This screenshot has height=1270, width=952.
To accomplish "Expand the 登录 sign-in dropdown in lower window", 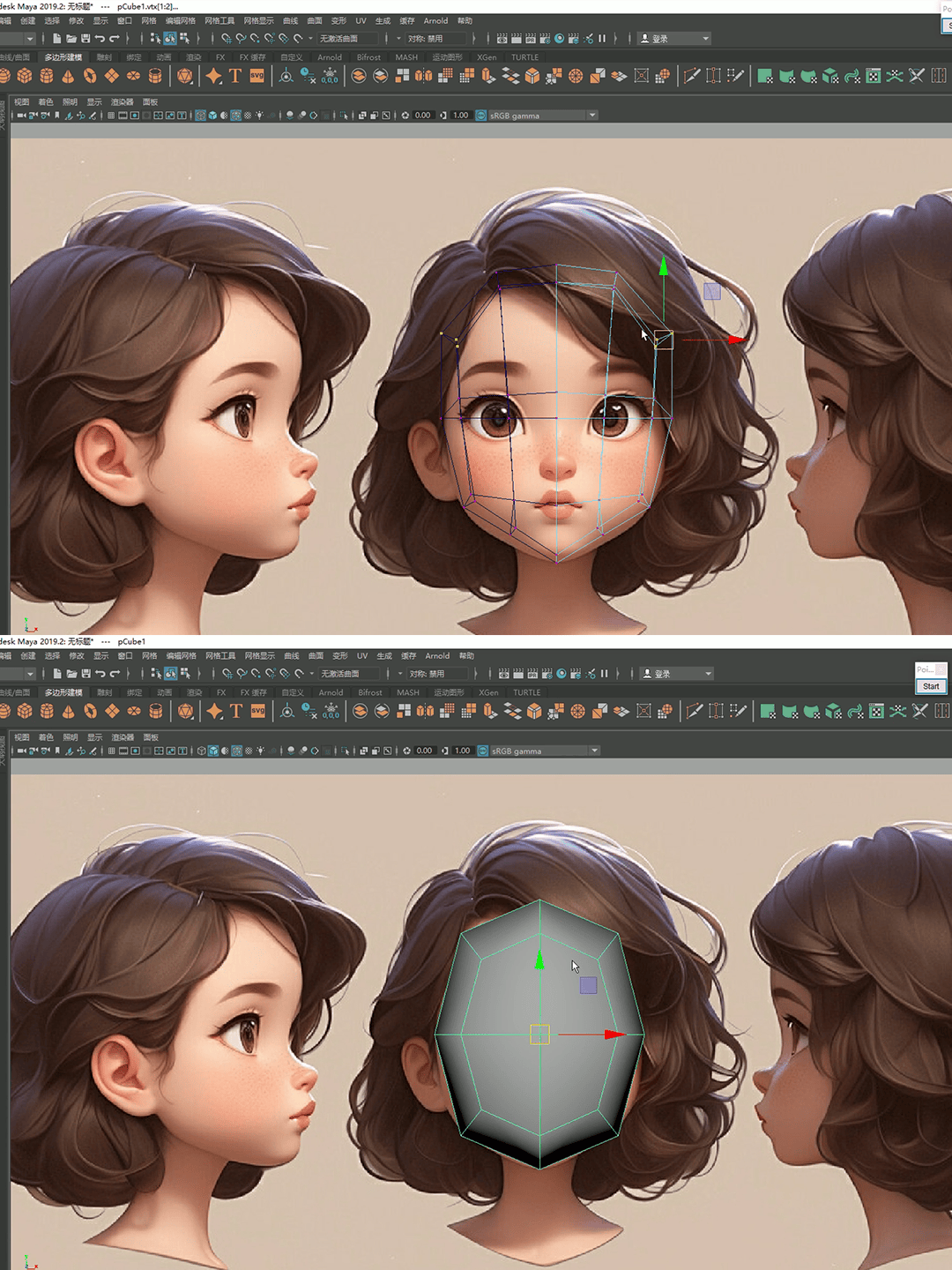I will click(x=708, y=674).
